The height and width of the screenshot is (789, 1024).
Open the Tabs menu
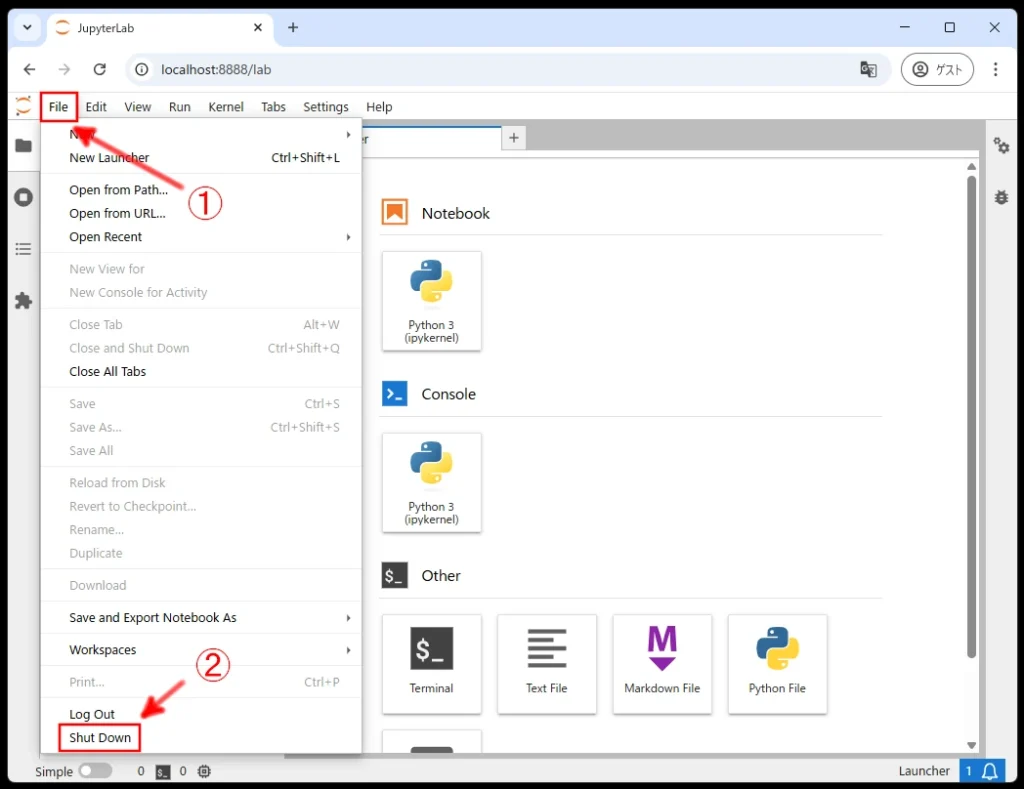pyautogui.click(x=274, y=107)
